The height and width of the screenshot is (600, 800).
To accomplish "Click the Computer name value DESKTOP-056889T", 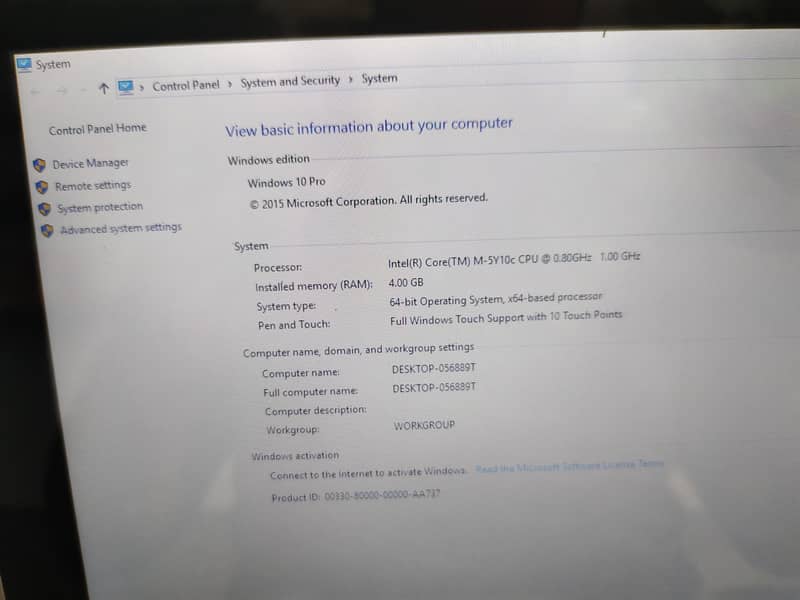I will [434, 368].
